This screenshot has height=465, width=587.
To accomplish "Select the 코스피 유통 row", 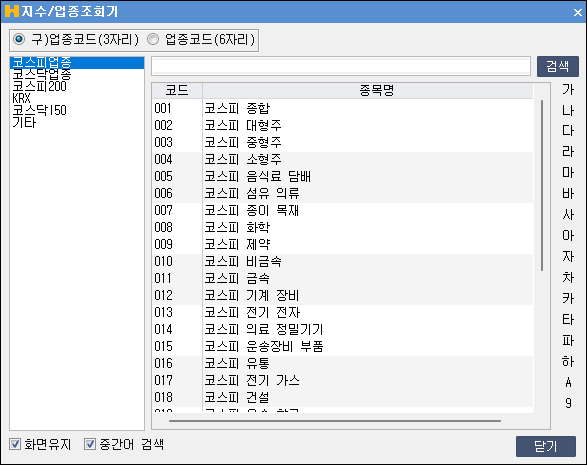I will tap(343, 364).
